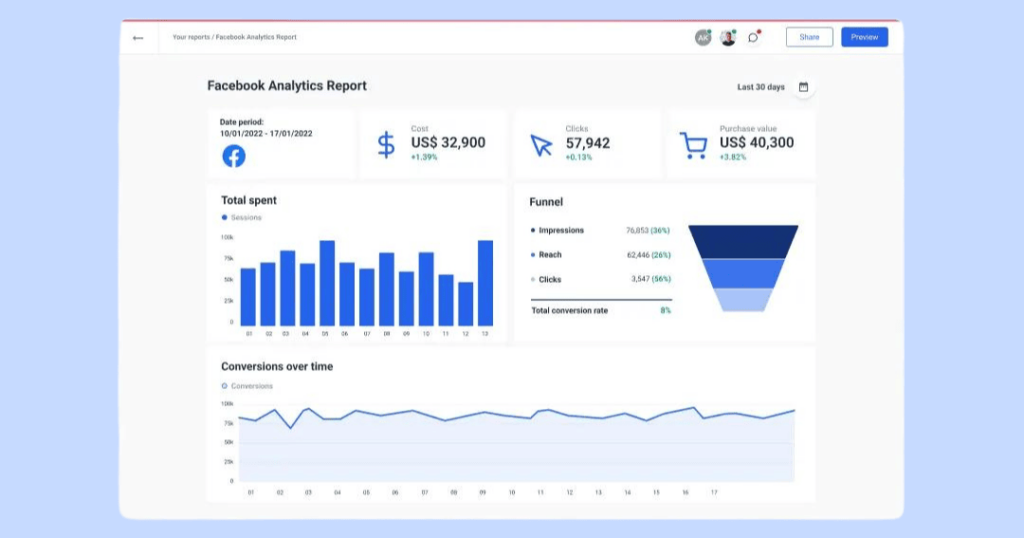Toggle the Sessions legend item
The image size is (1024, 538).
[x=242, y=217]
